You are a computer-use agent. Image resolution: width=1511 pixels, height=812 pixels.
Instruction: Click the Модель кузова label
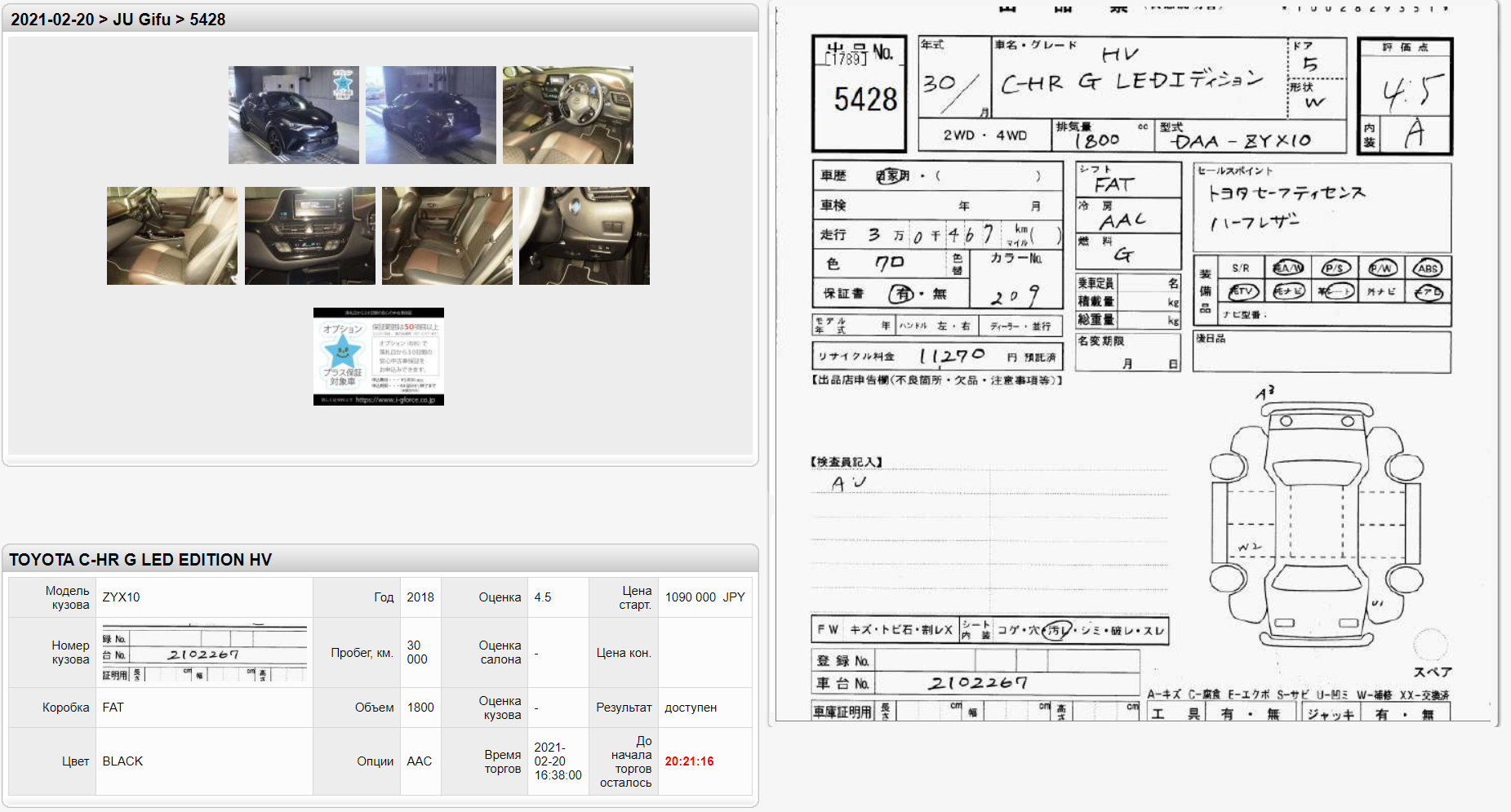[67, 597]
